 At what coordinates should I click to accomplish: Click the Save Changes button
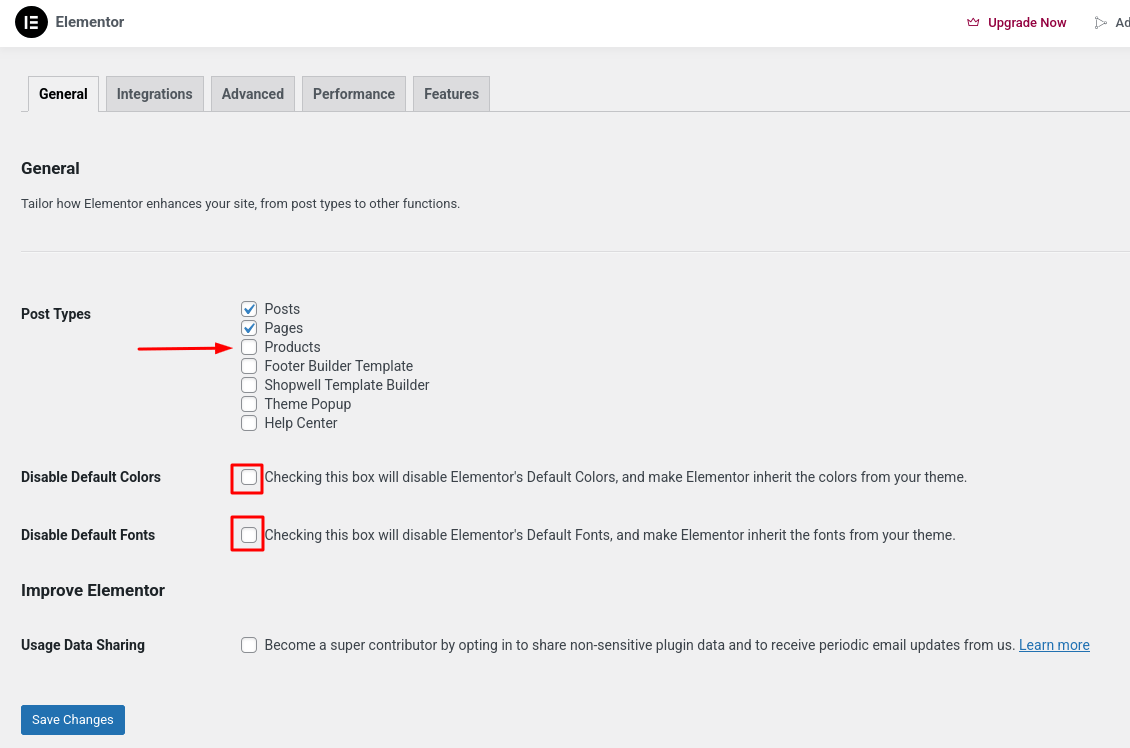click(x=73, y=720)
